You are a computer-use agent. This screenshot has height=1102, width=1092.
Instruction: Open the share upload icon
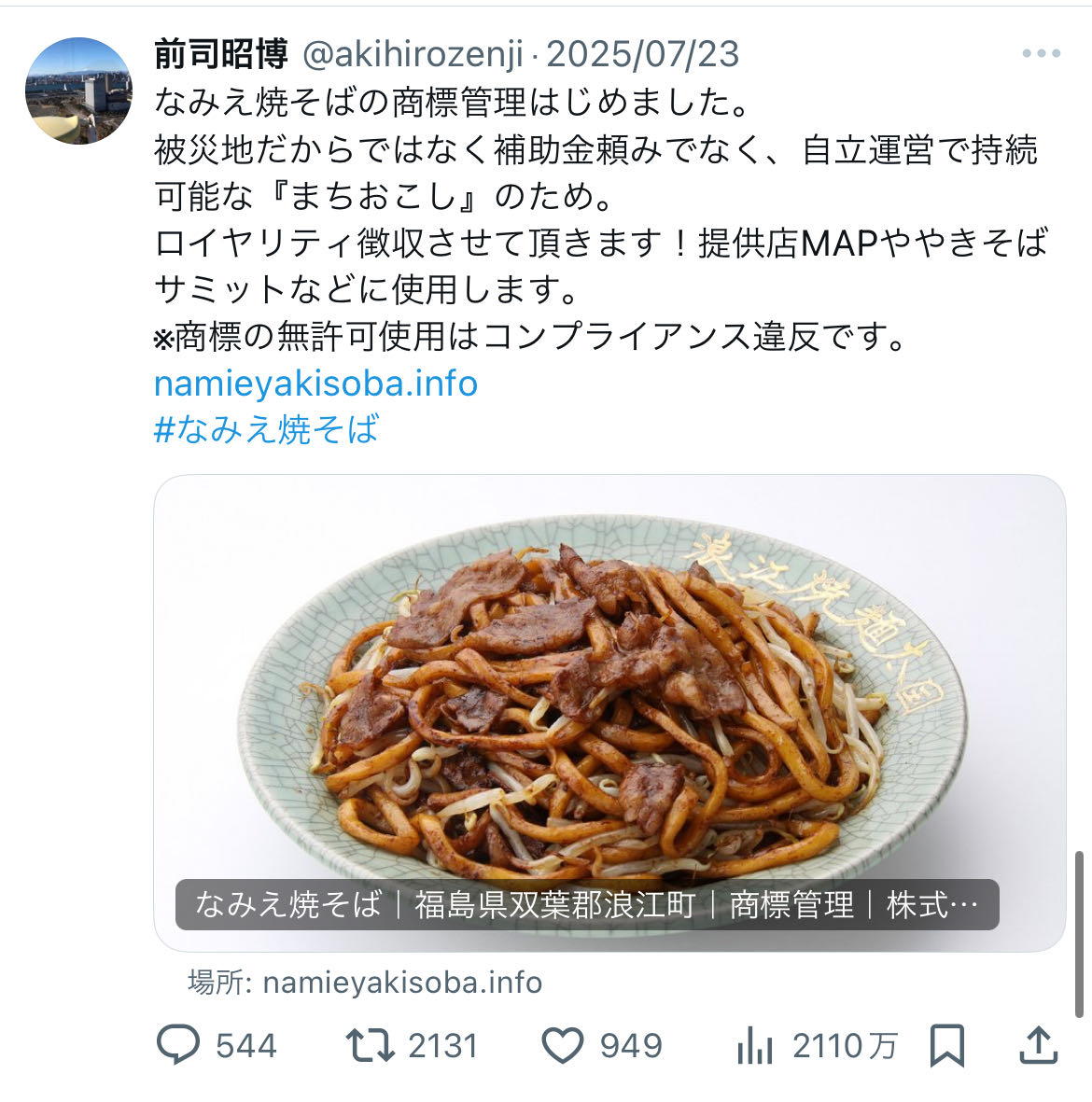point(1039,1044)
